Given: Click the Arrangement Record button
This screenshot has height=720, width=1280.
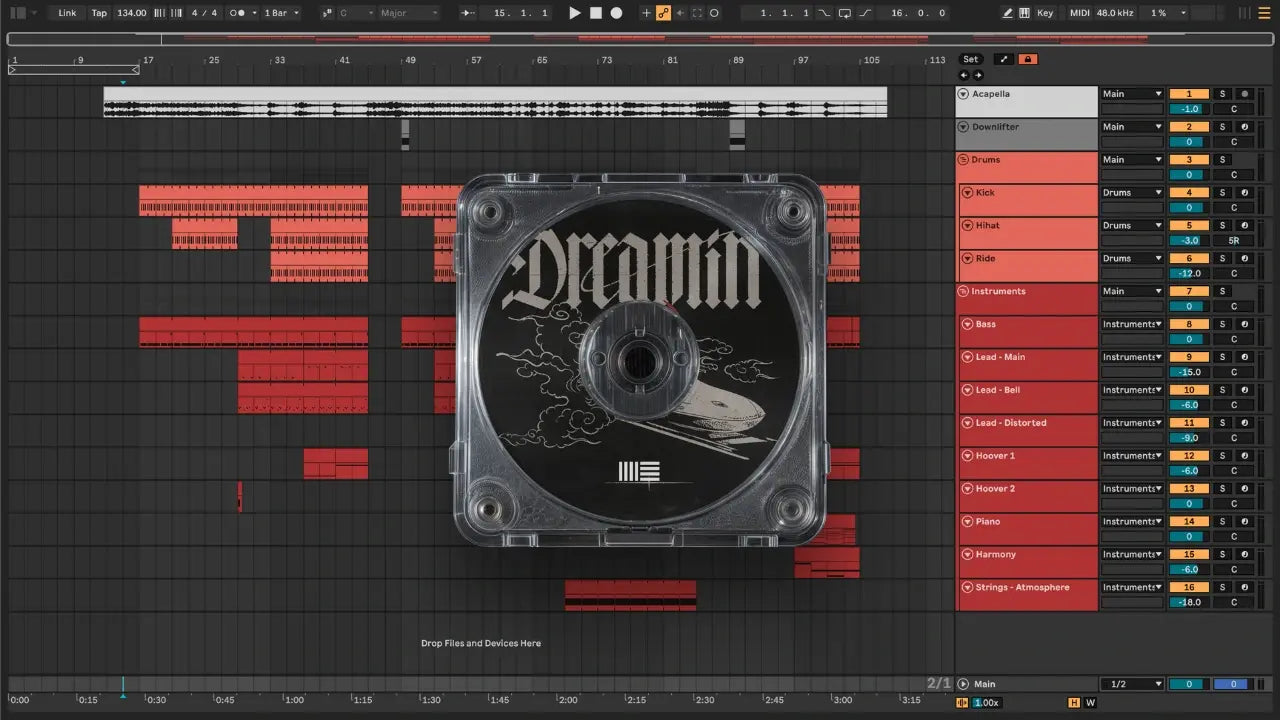Looking at the screenshot, I should (616, 13).
